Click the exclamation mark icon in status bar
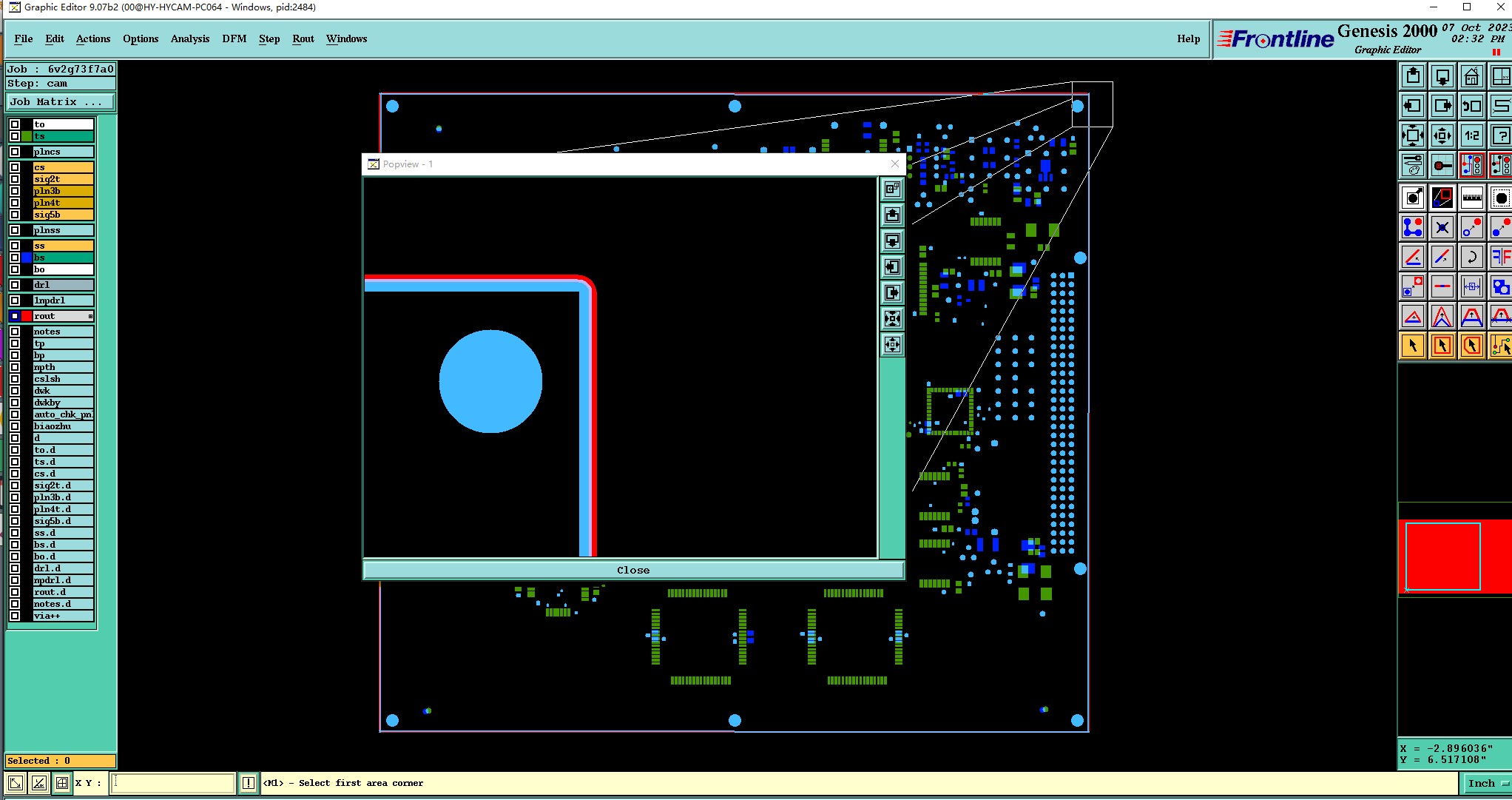Viewport: 1512px width, 800px height. click(249, 783)
